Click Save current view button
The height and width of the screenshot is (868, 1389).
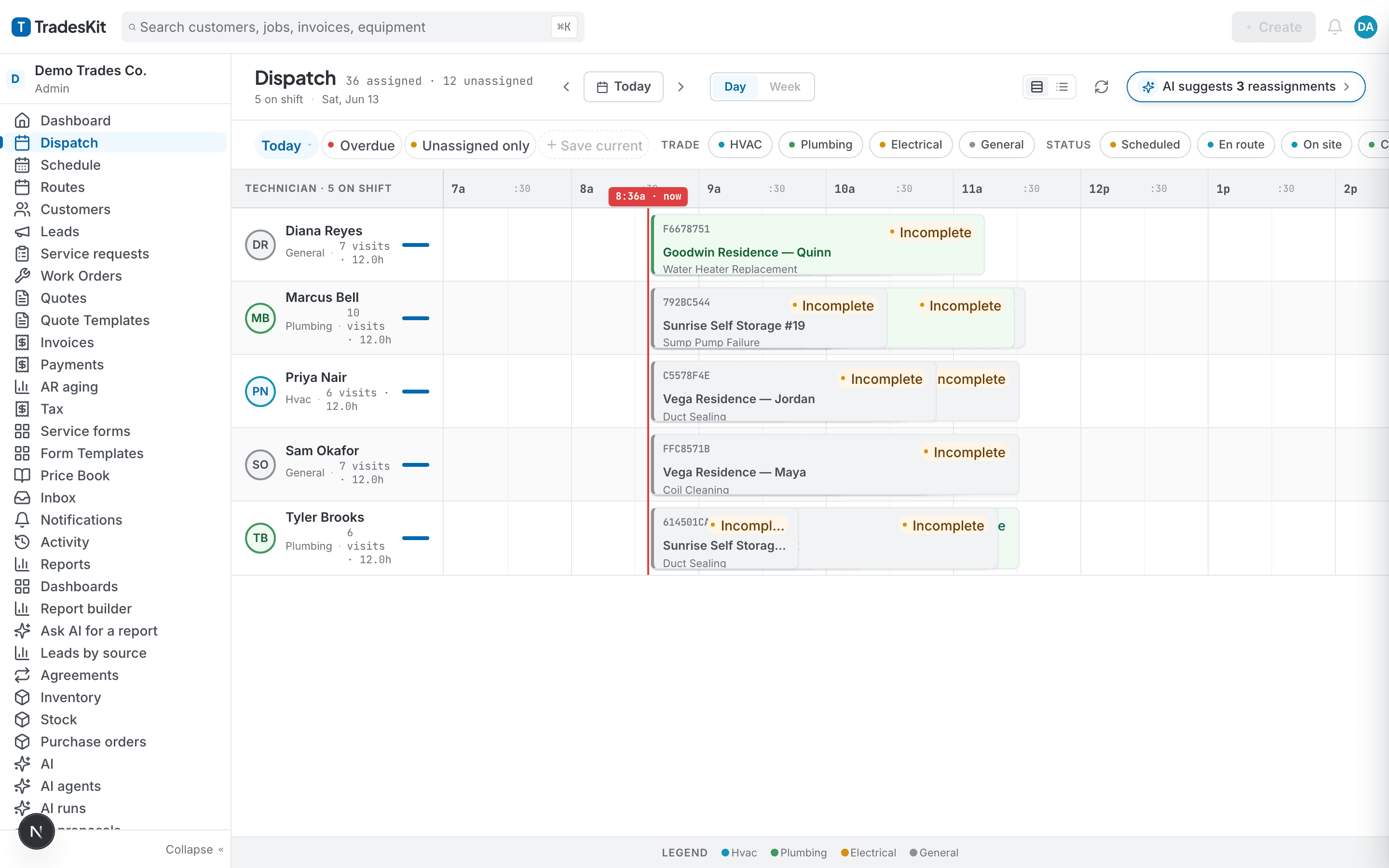(594, 145)
